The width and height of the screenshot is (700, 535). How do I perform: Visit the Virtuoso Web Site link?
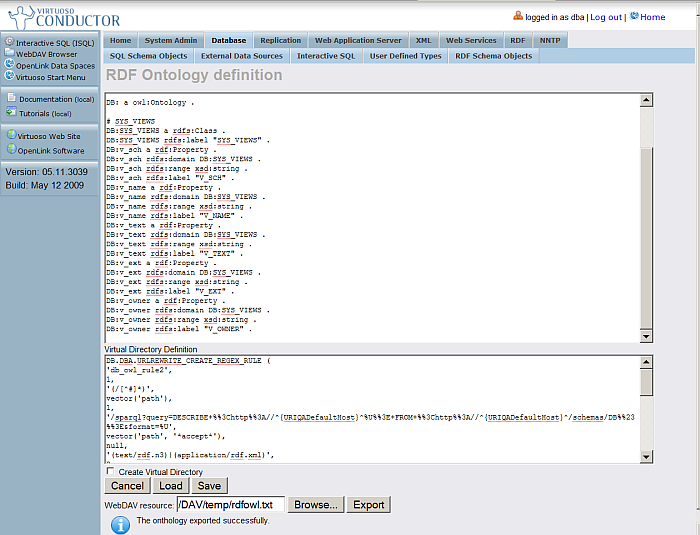(49, 136)
